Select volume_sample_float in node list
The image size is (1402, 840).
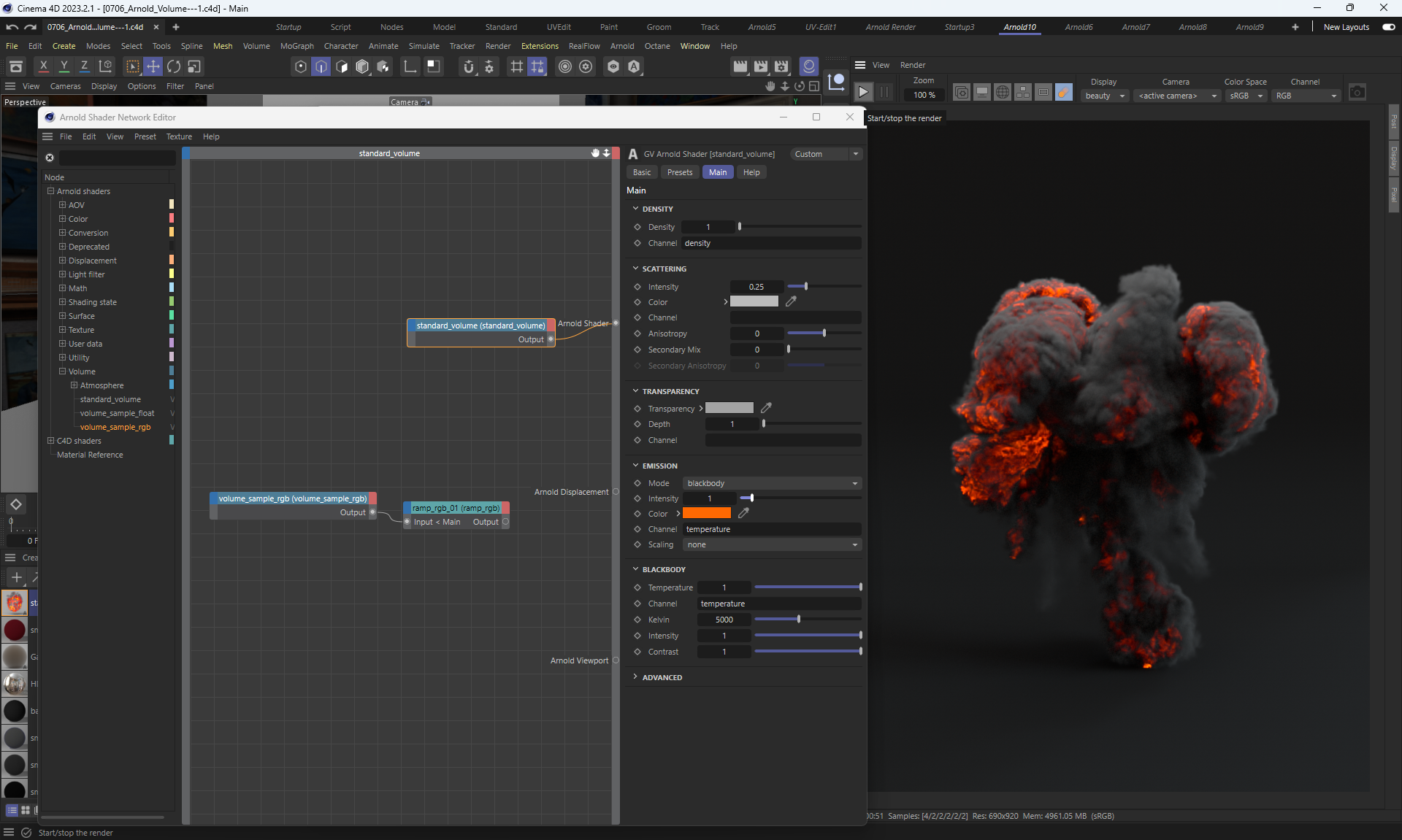[x=117, y=413]
